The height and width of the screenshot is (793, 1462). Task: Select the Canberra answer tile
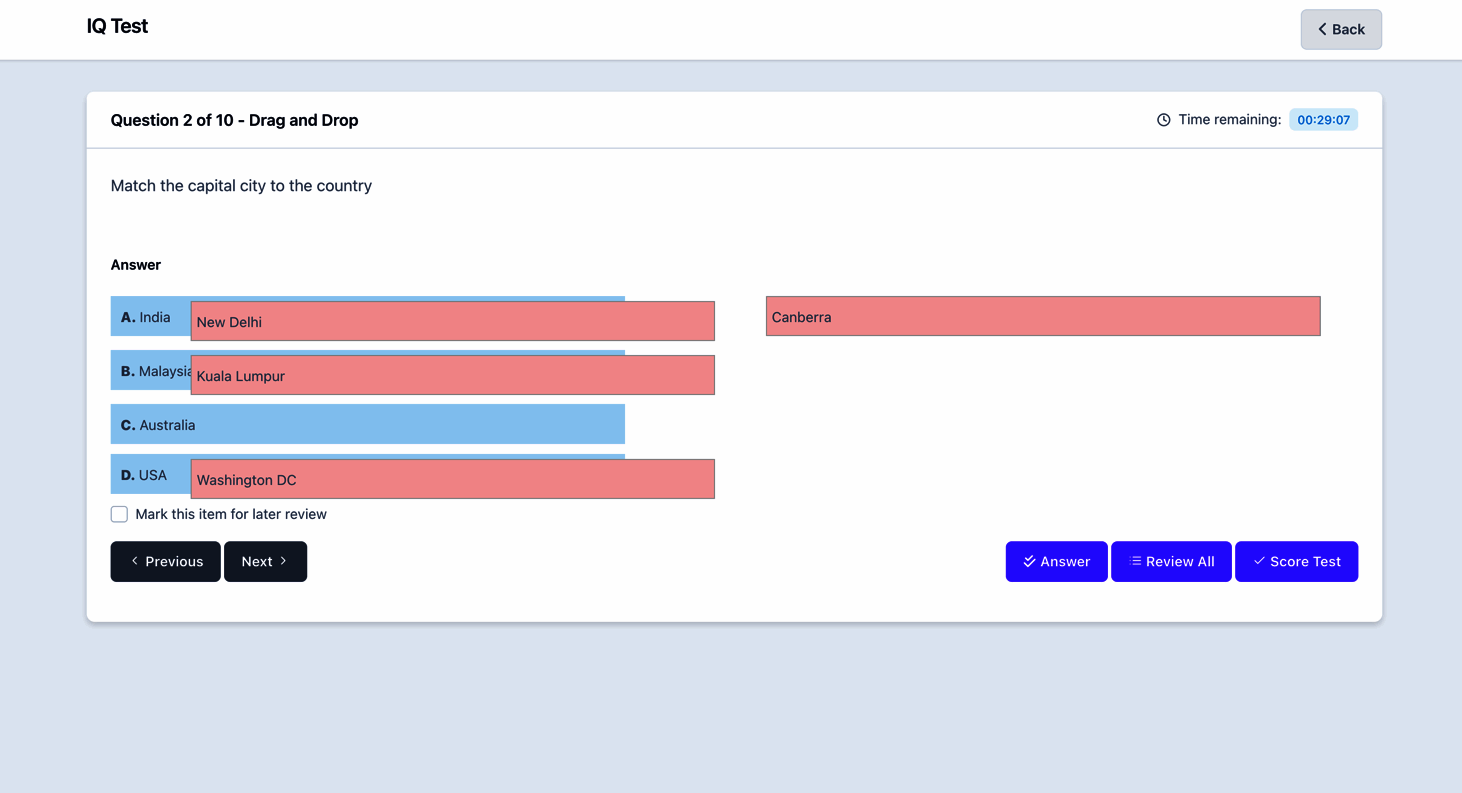tap(1043, 316)
